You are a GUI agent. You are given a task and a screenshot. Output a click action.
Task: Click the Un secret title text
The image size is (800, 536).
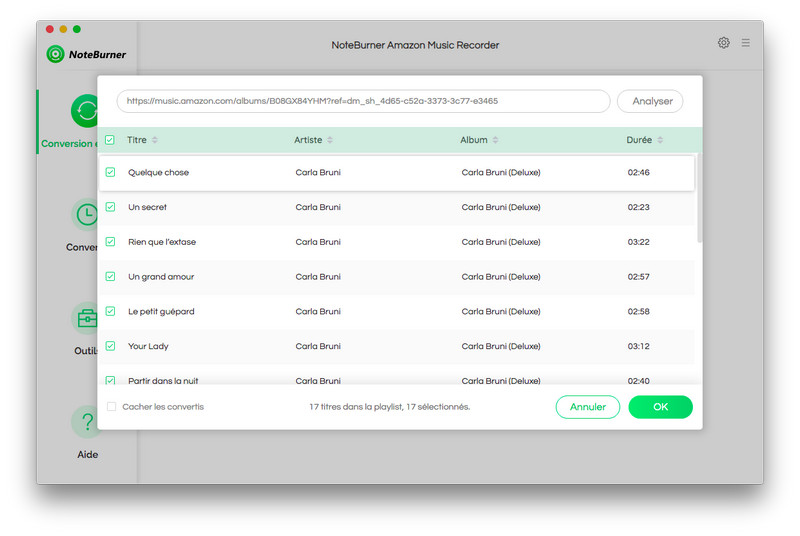[x=147, y=207]
